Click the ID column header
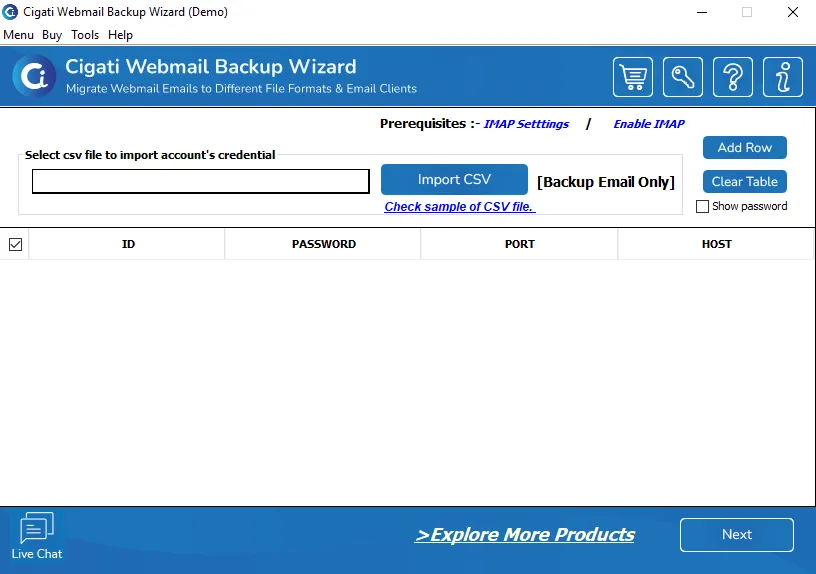Image resolution: width=816 pixels, height=574 pixels. tap(128, 244)
